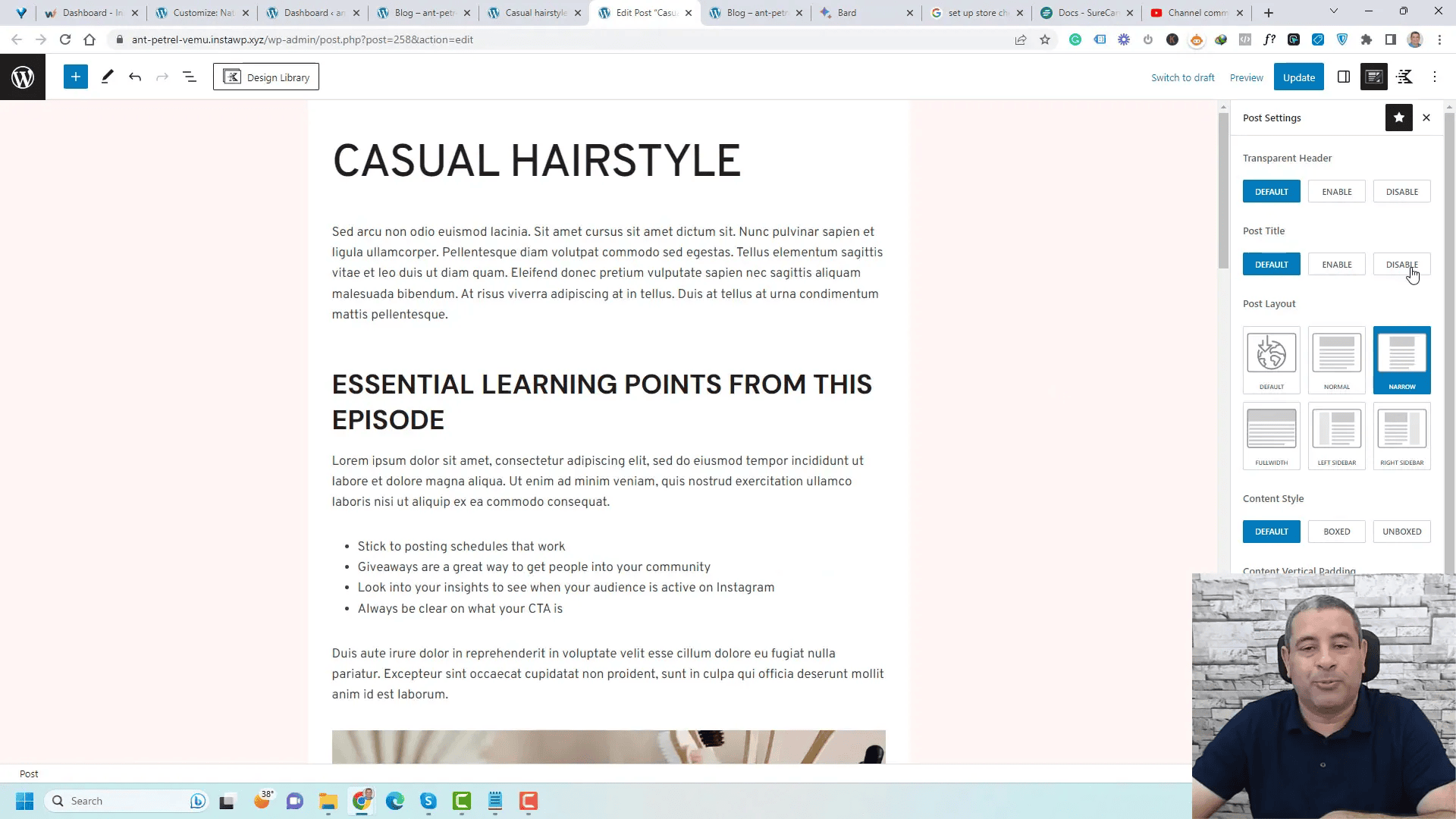
Task: Select the undo arrow icon
Action: click(134, 77)
